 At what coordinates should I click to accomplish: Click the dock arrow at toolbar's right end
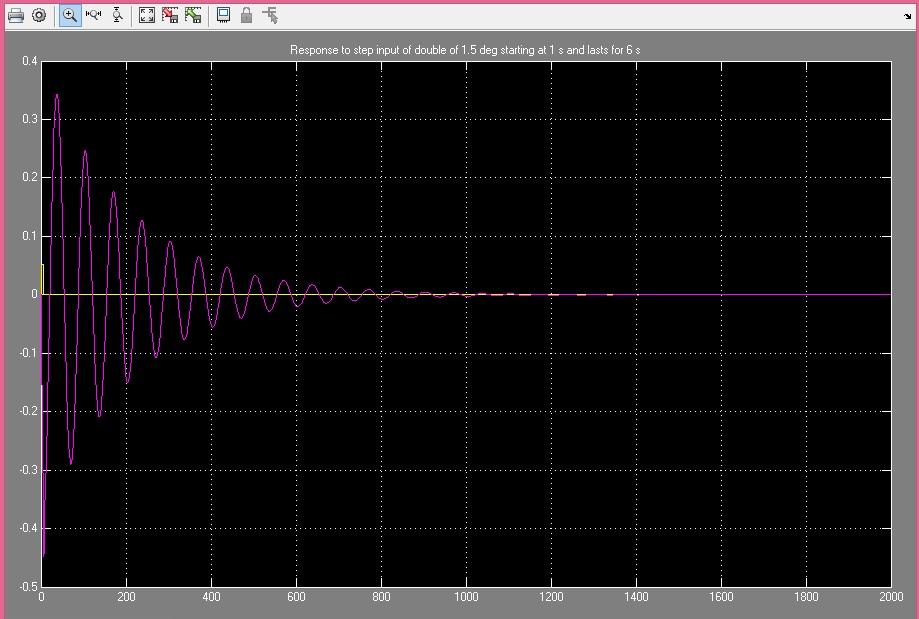[x=908, y=16]
